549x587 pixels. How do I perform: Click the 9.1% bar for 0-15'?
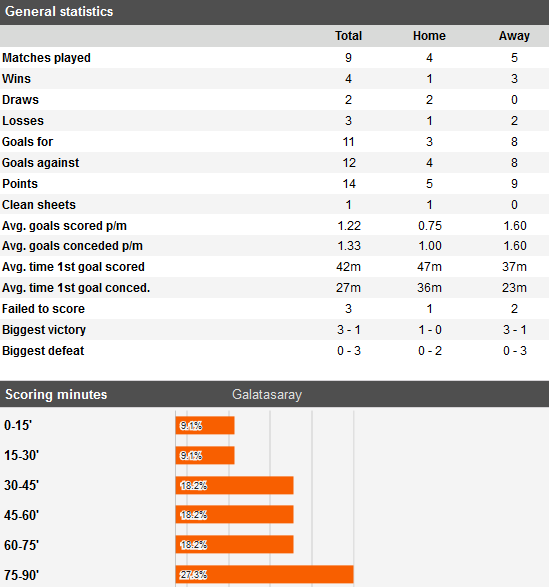[x=205, y=426]
